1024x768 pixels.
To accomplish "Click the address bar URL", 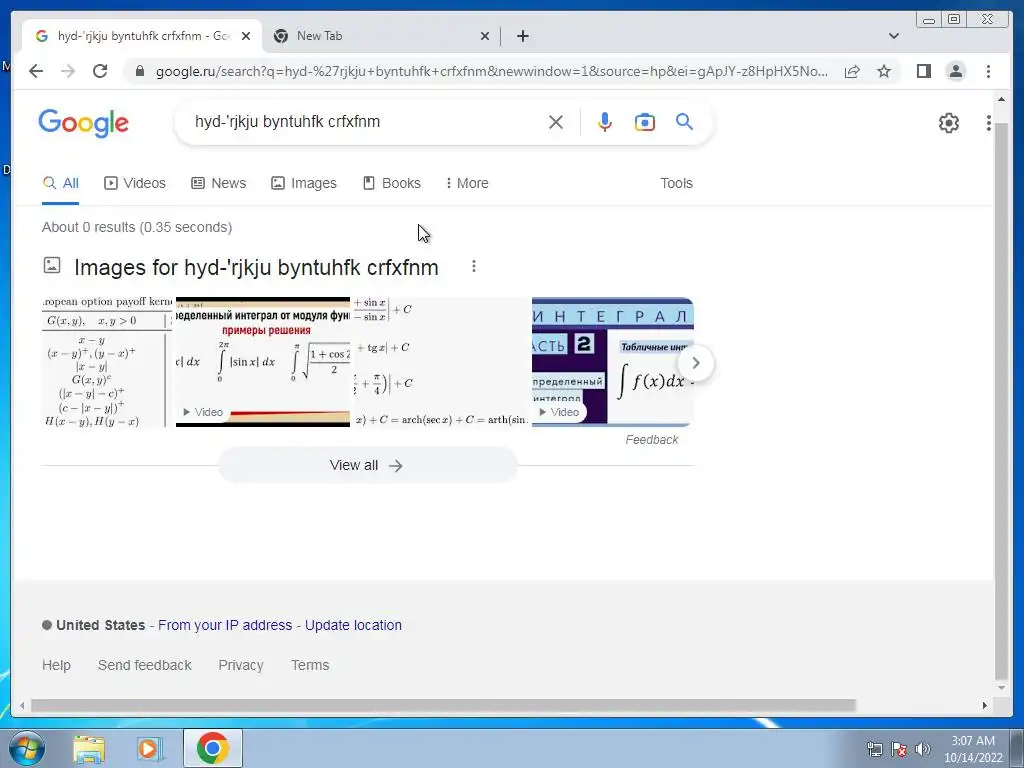I will pyautogui.click(x=491, y=71).
